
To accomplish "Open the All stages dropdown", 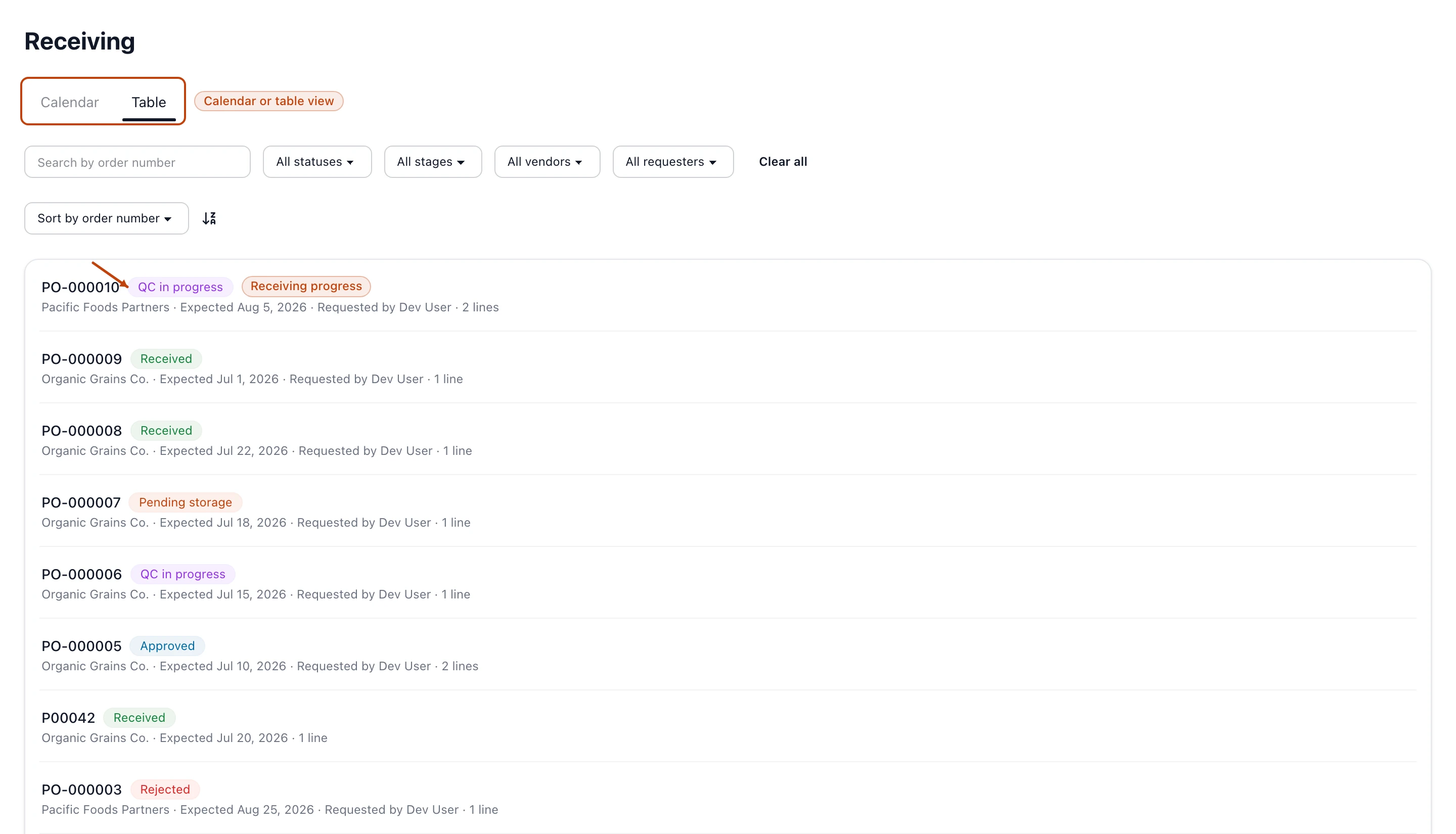I will pyautogui.click(x=432, y=162).
